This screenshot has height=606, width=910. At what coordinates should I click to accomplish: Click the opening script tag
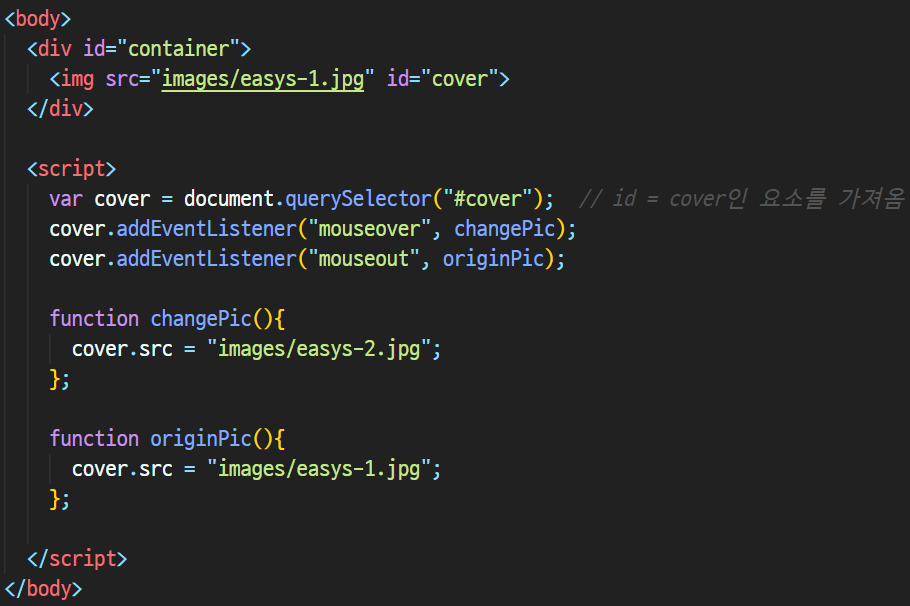pyautogui.click(x=71, y=169)
